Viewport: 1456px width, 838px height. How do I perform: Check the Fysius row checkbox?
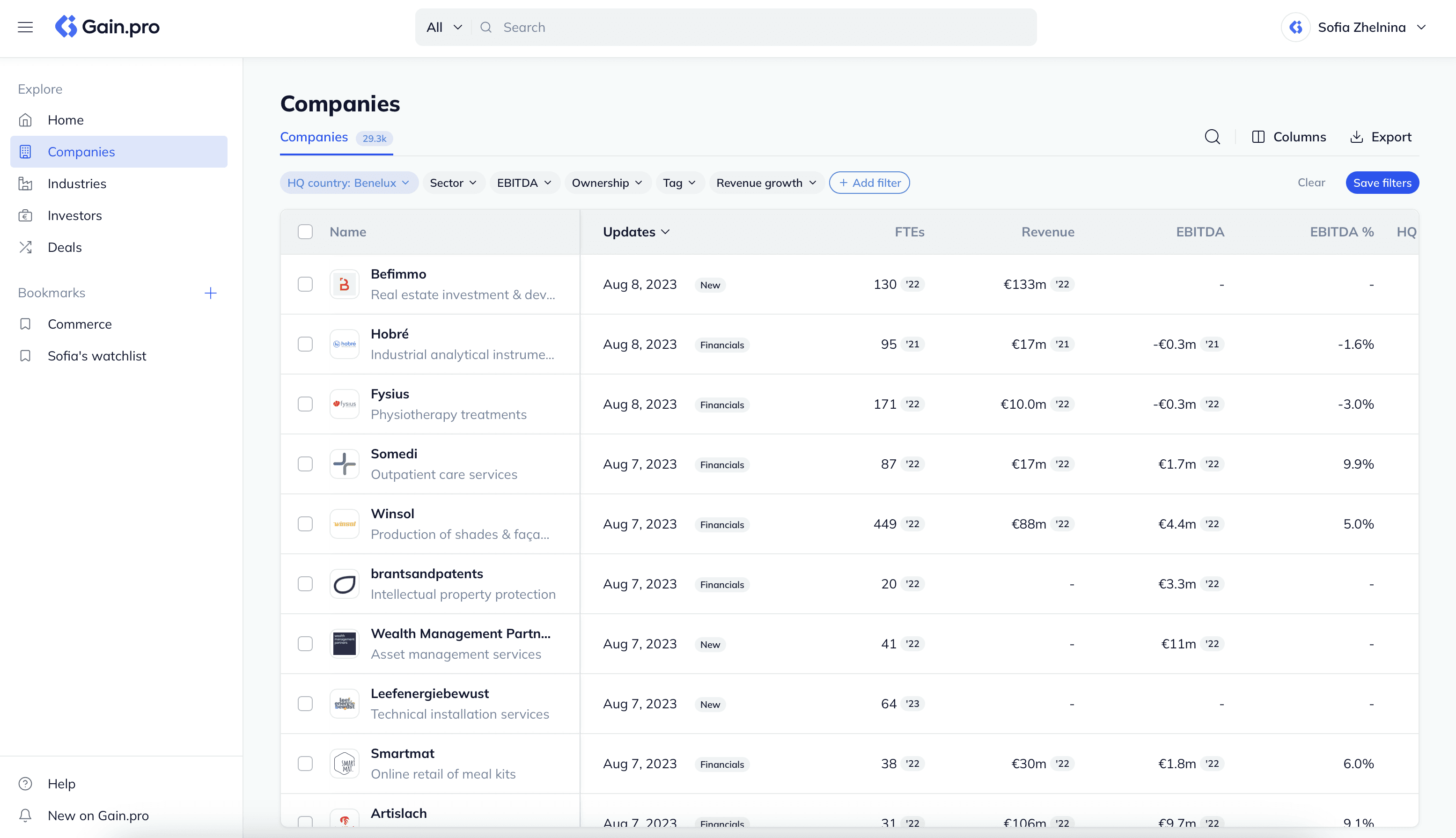305,404
